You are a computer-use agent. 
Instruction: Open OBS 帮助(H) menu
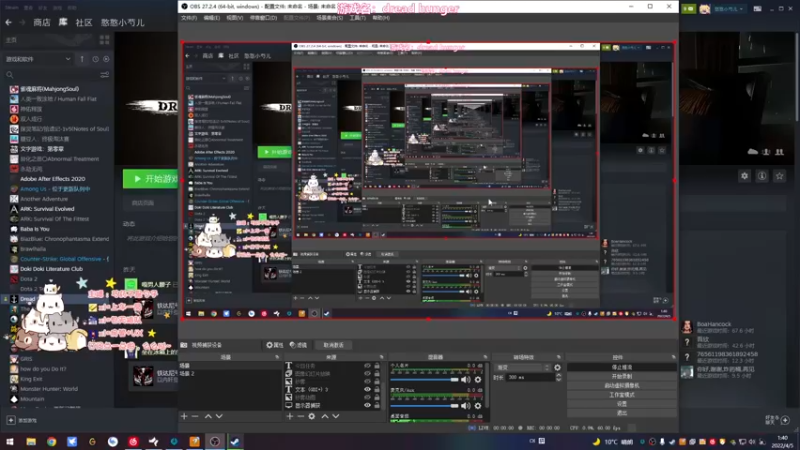coord(381,18)
